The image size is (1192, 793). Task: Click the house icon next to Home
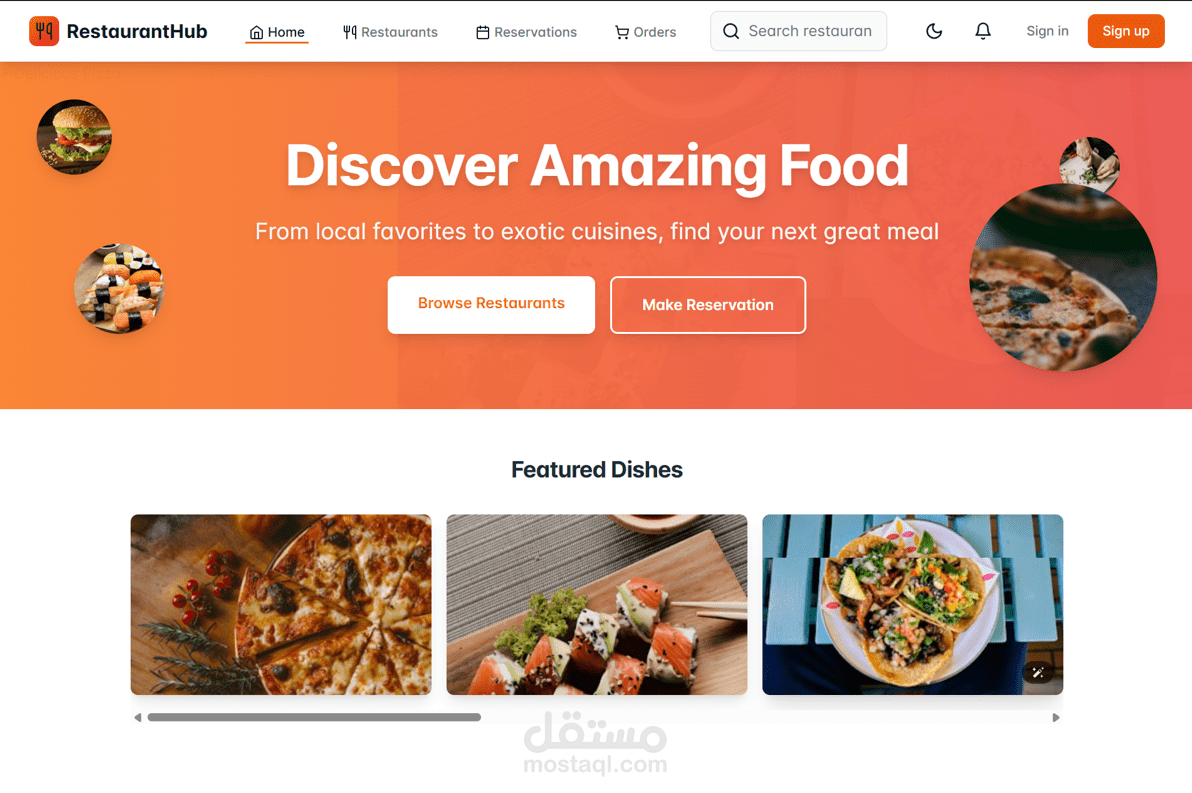coord(256,32)
